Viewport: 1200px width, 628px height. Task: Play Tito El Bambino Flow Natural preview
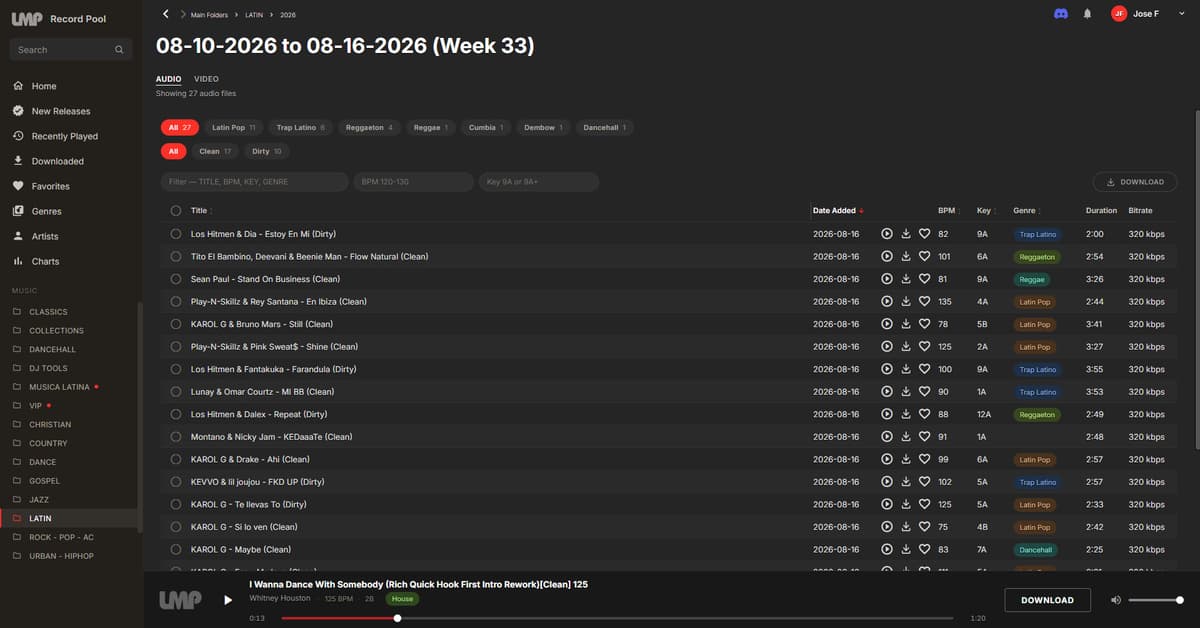click(887, 256)
